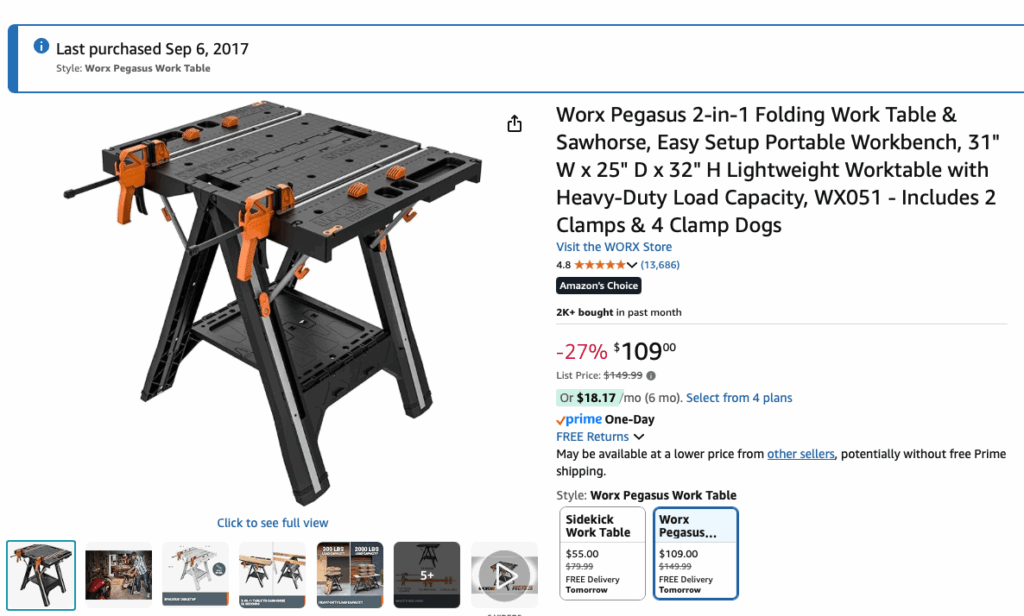Click the Amazon's Choice badge
This screenshot has width=1024, height=616.
pyautogui.click(x=598, y=285)
